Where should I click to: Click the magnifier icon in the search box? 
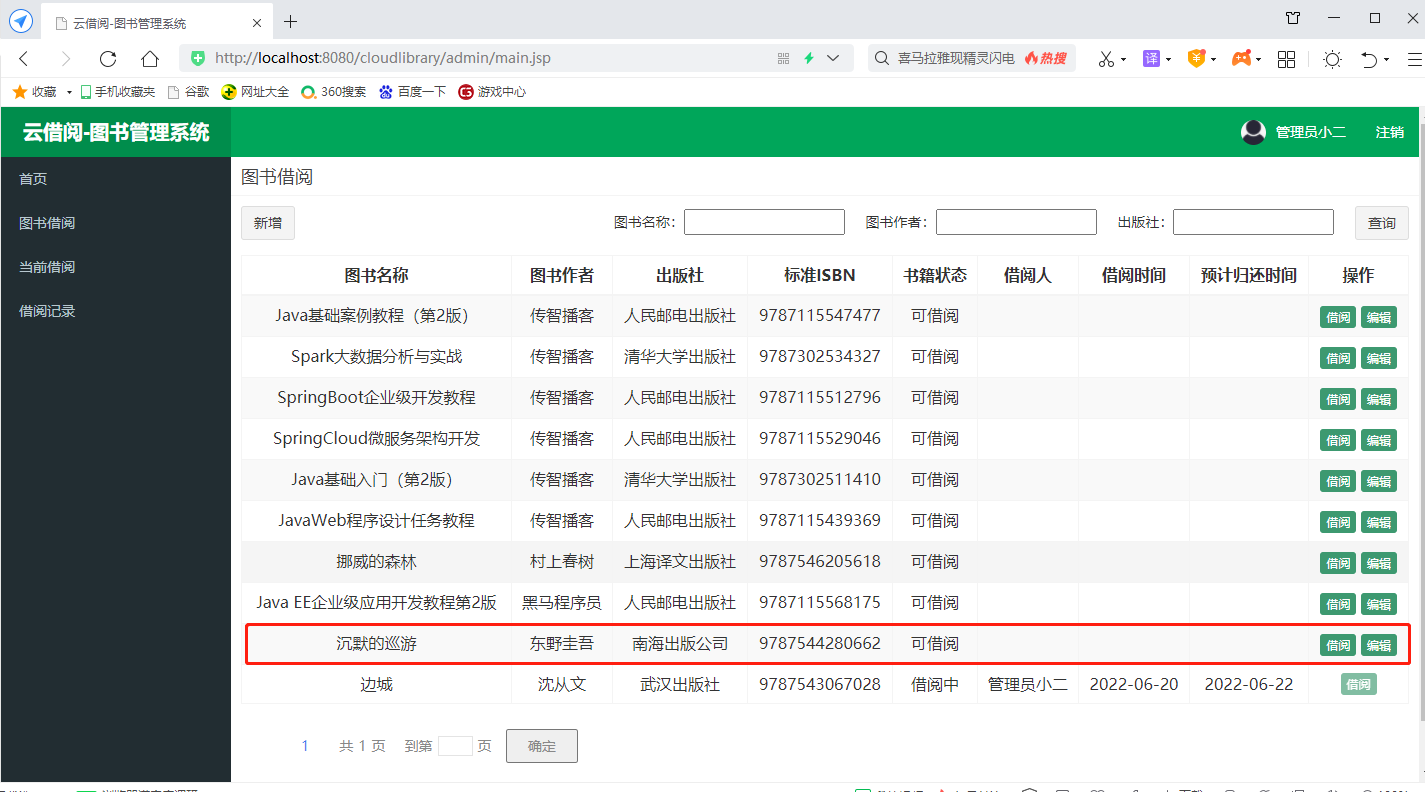click(882, 59)
